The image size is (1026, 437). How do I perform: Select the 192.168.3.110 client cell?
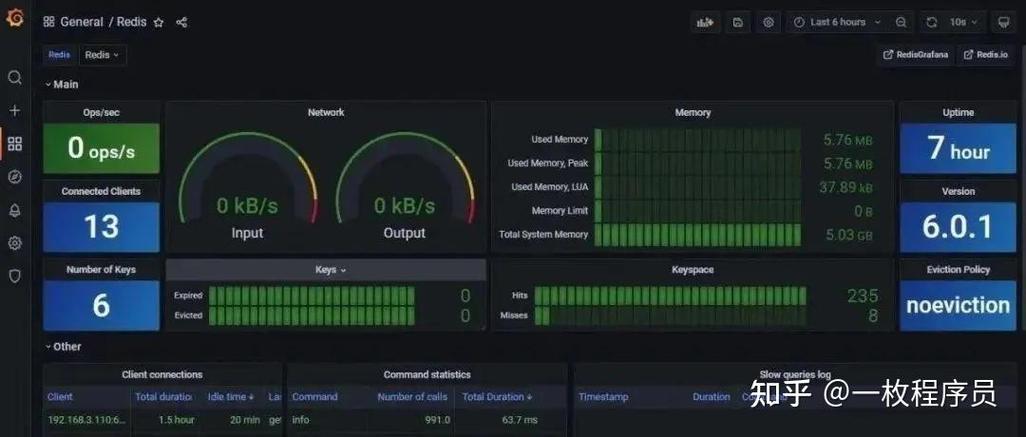pos(86,420)
